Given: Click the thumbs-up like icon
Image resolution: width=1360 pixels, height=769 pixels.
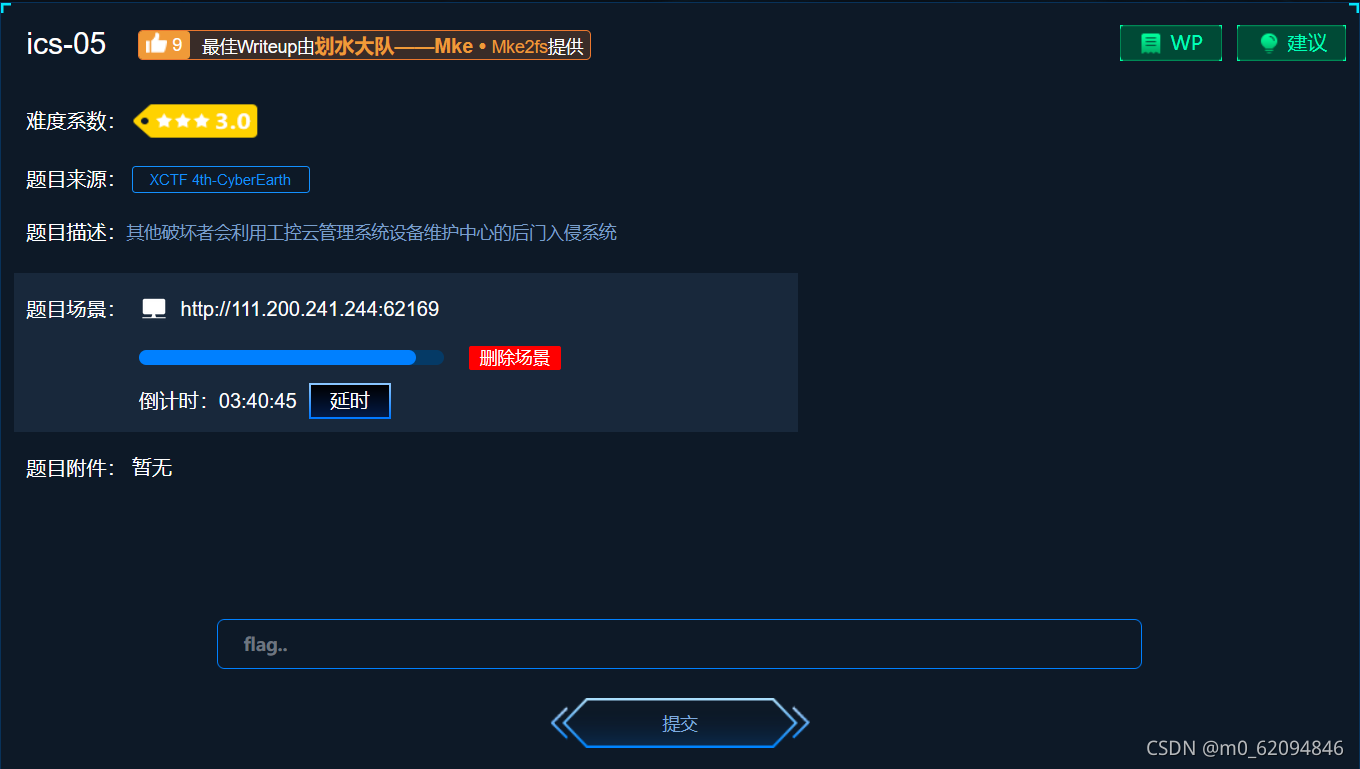Looking at the screenshot, I should [156, 44].
